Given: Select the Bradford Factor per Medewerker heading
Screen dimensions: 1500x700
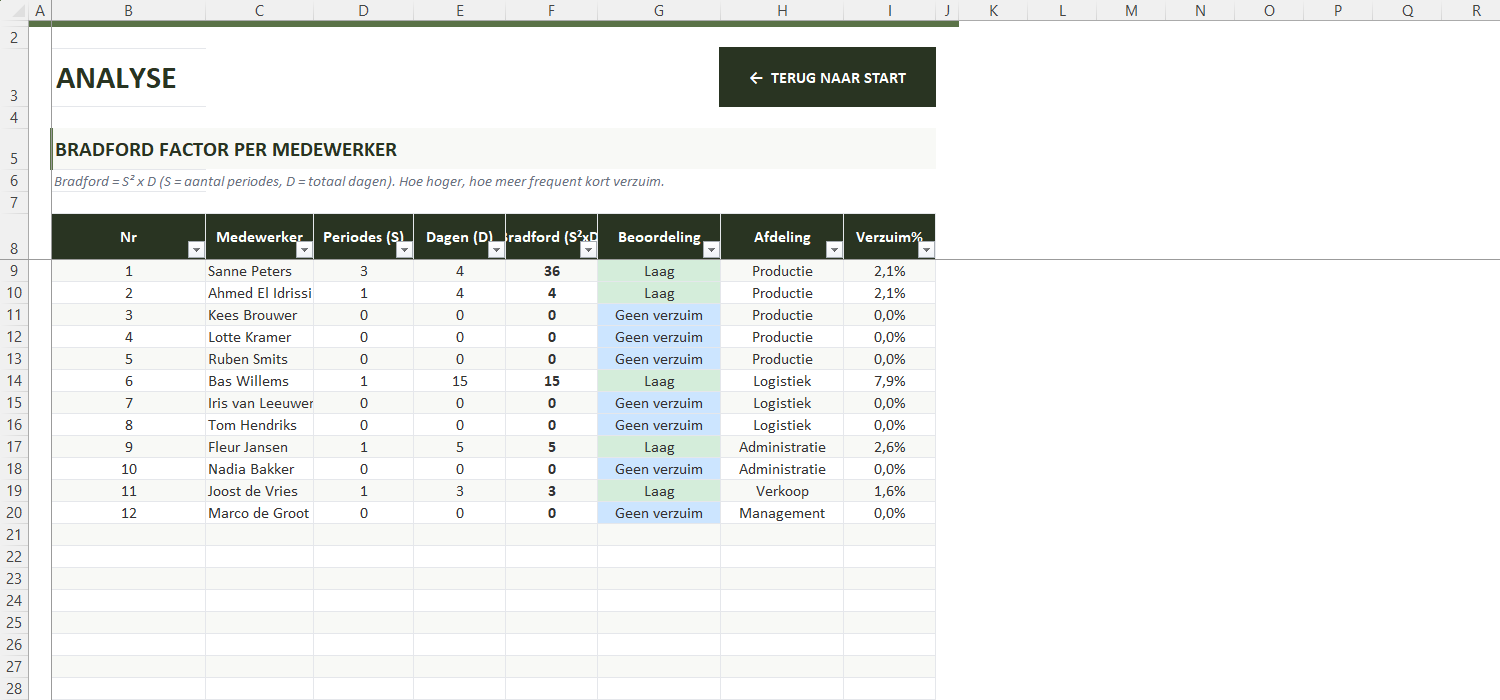Looking at the screenshot, I should click(x=226, y=150).
